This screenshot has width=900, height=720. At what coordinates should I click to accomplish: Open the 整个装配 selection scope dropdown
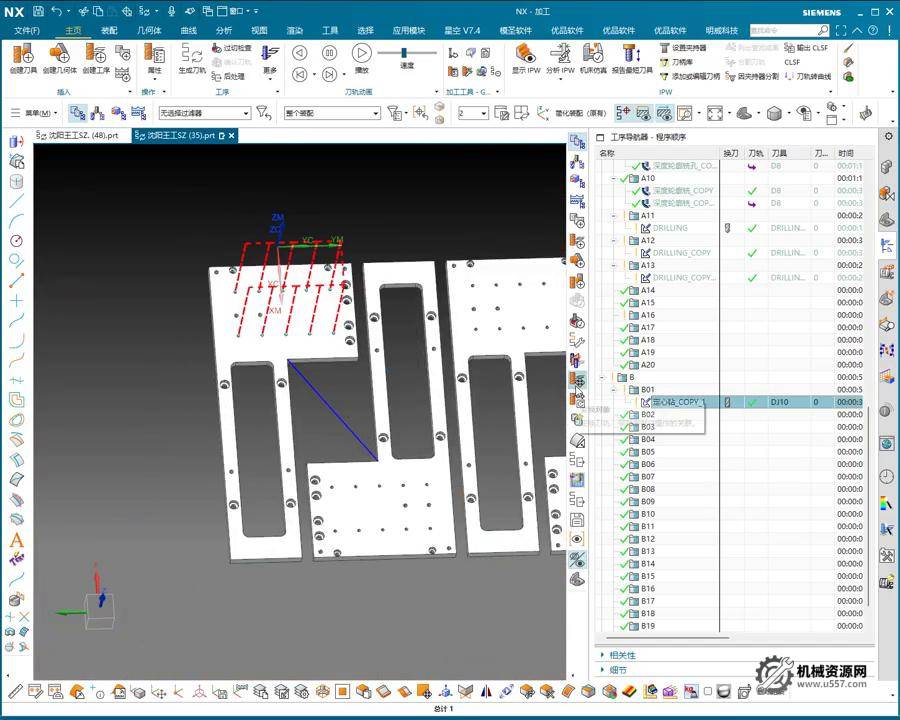(331, 113)
